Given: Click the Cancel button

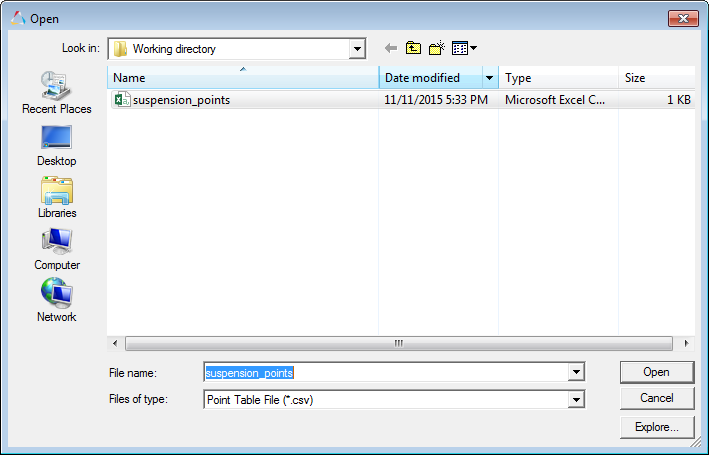Looking at the screenshot, I should [657, 398].
